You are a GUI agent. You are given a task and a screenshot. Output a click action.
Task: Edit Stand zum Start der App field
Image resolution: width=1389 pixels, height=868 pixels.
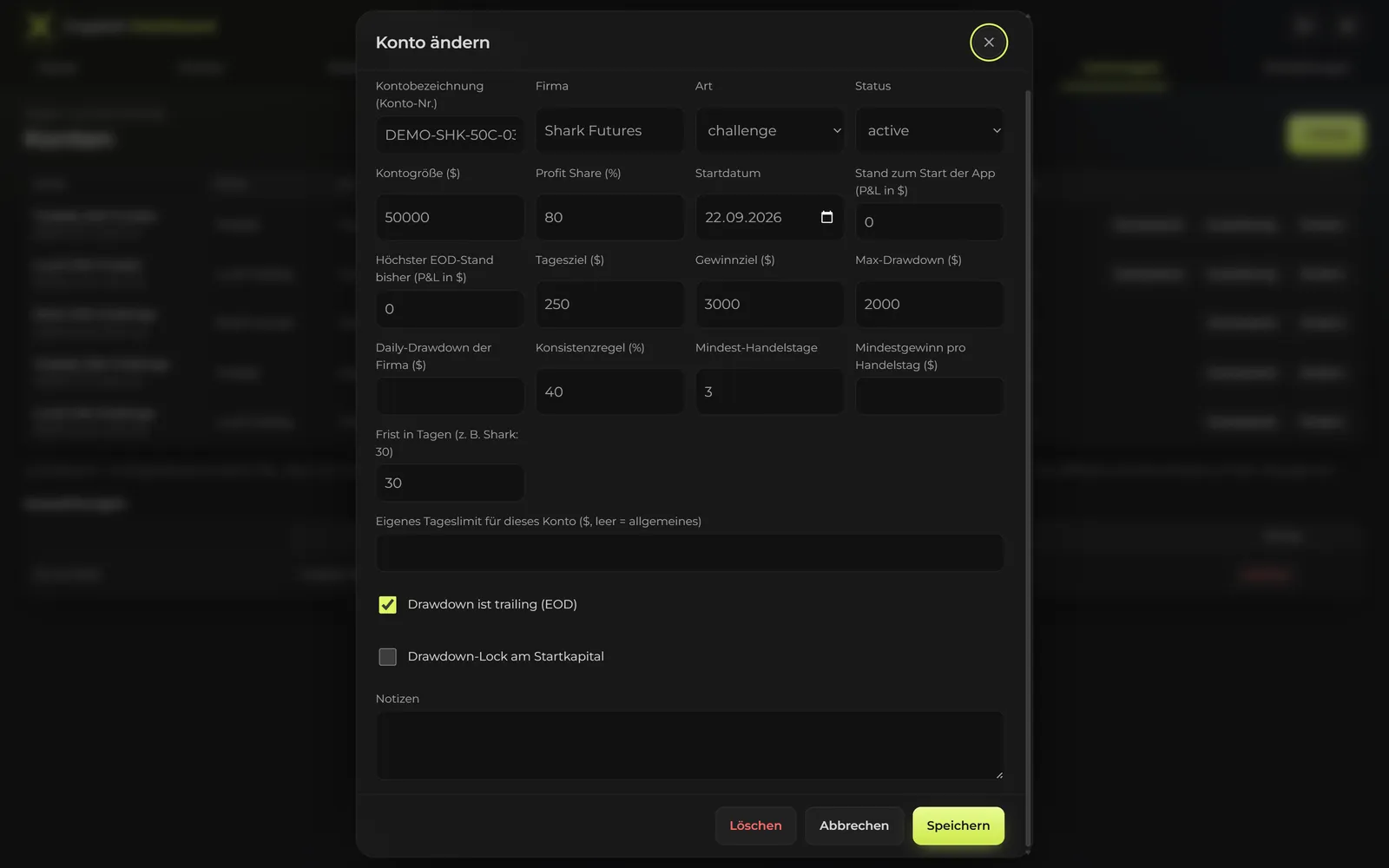(930, 222)
